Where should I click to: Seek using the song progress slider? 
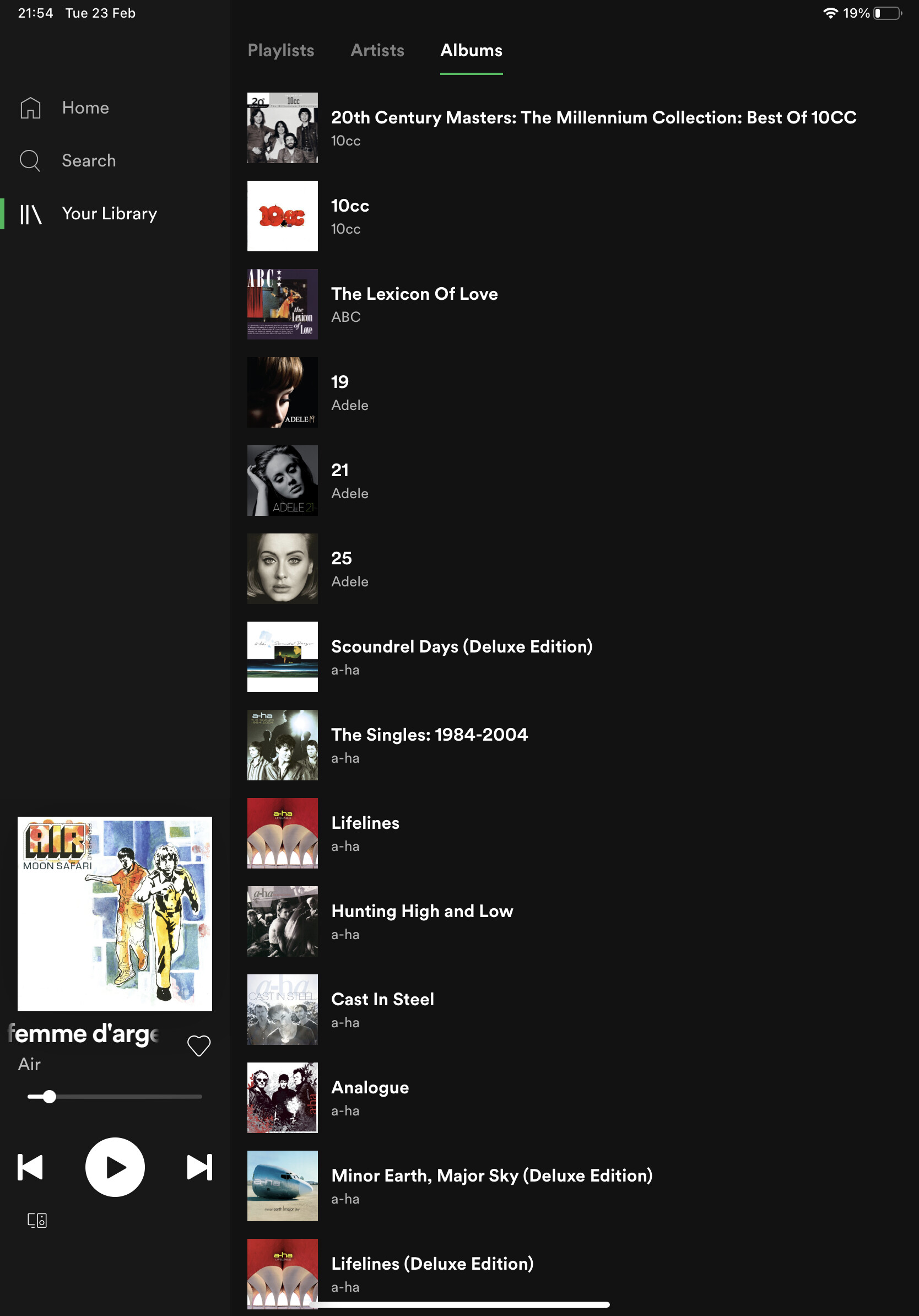115,1097
